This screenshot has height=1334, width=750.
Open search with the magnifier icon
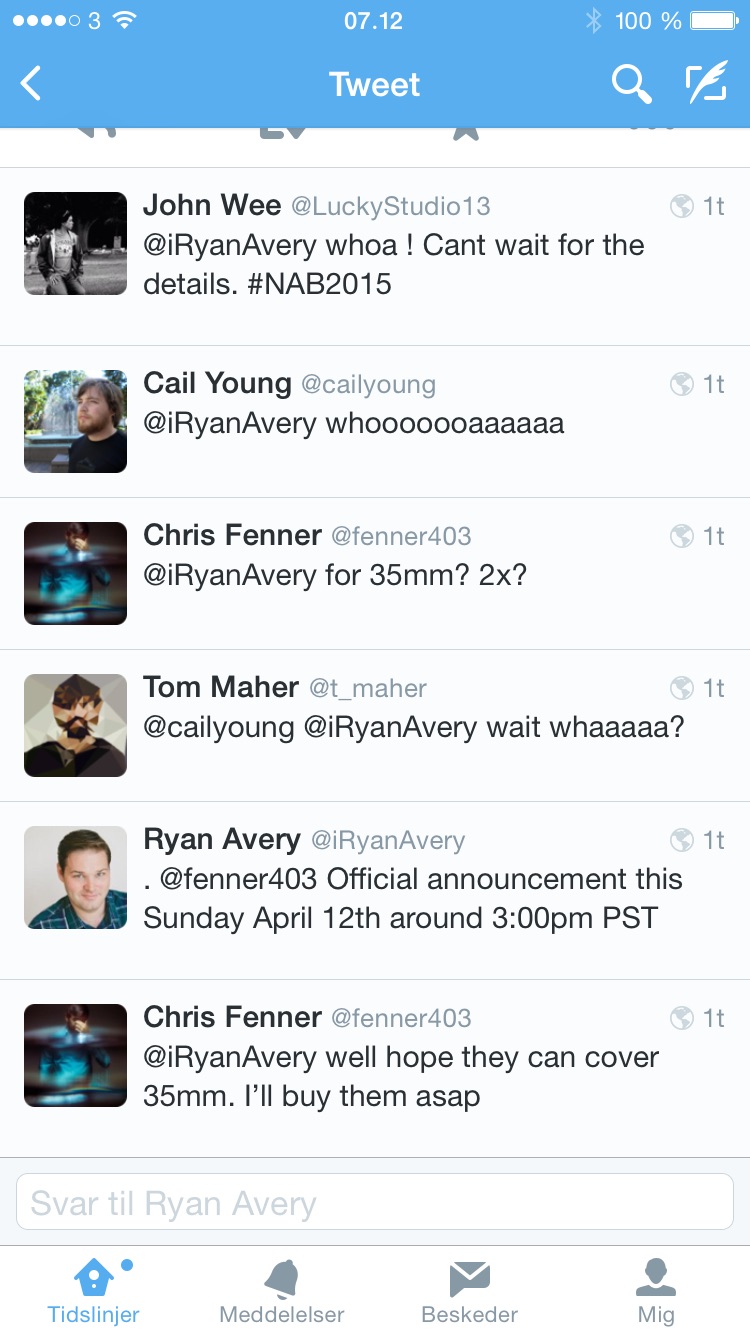coord(631,84)
